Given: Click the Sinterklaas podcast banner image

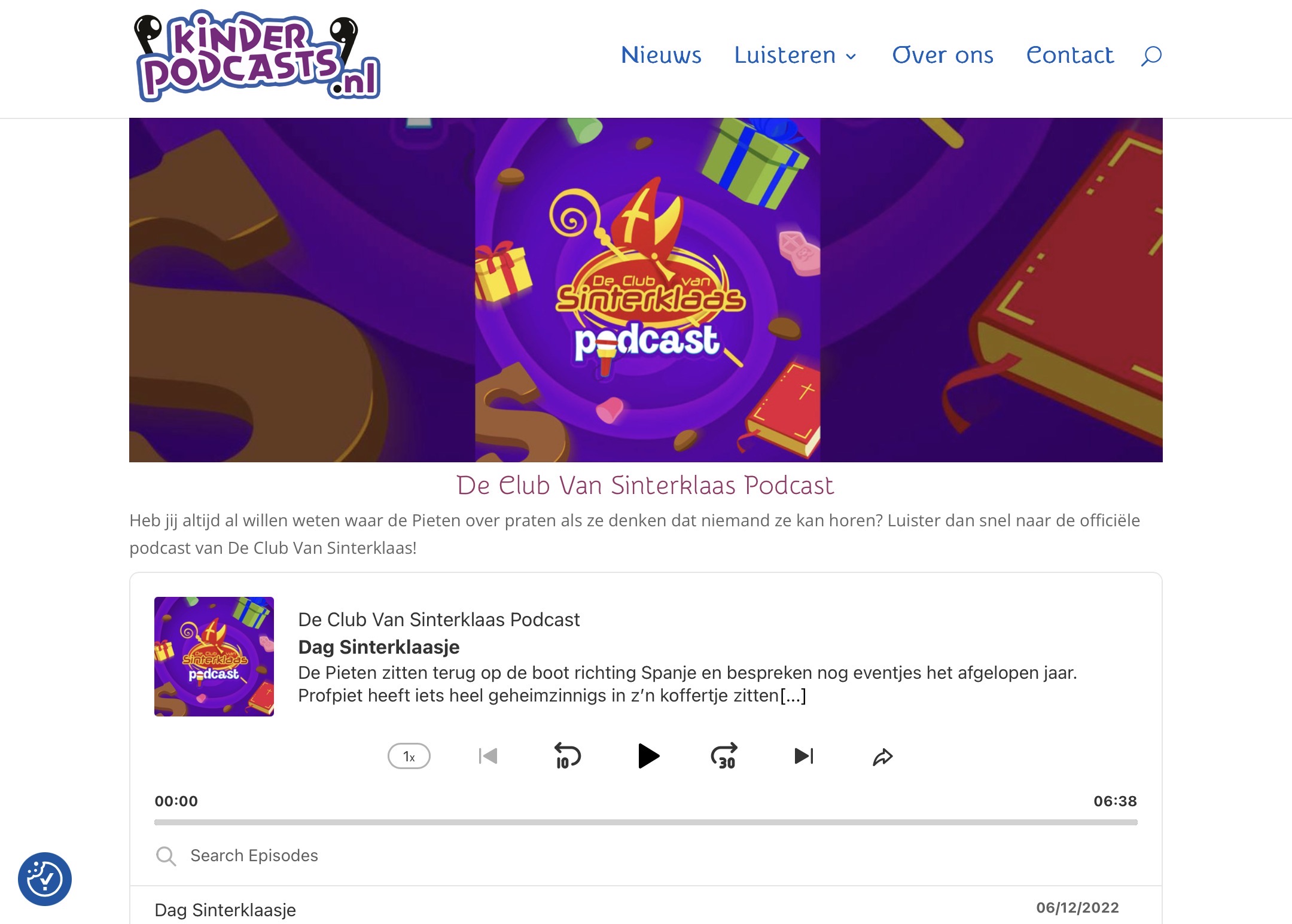Looking at the screenshot, I should tap(646, 290).
